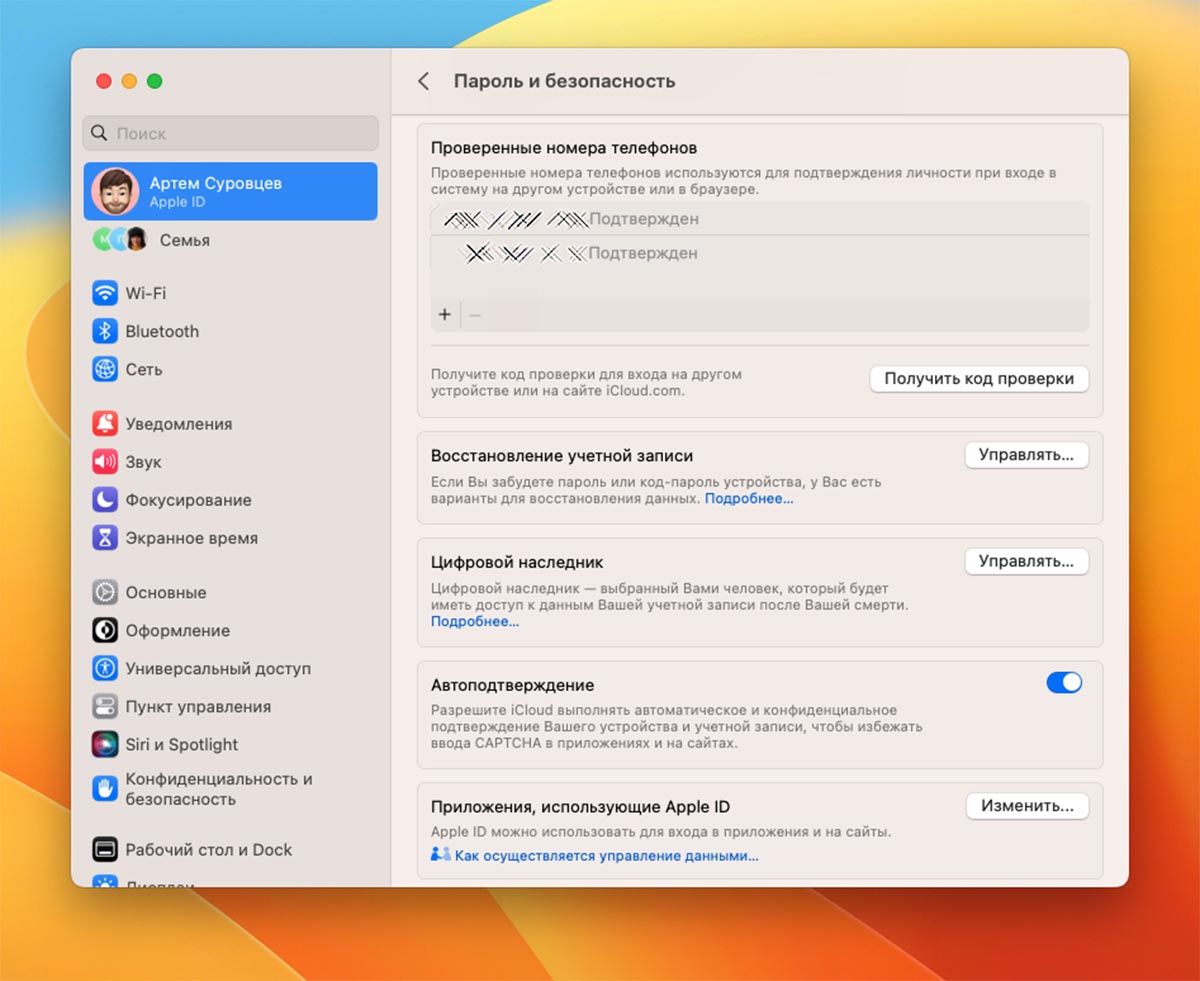
Task: Open Основные gear icon
Action: click(x=105, y=592)
